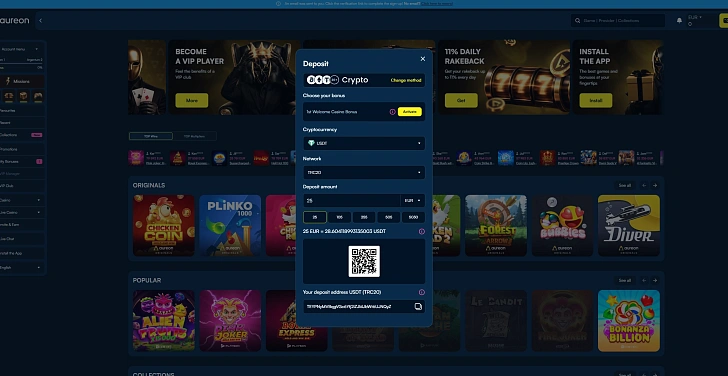This screenshot has height=376, width=728.
Task: Open the Chicken Coin game thumbnail
Action: (163, 225)
